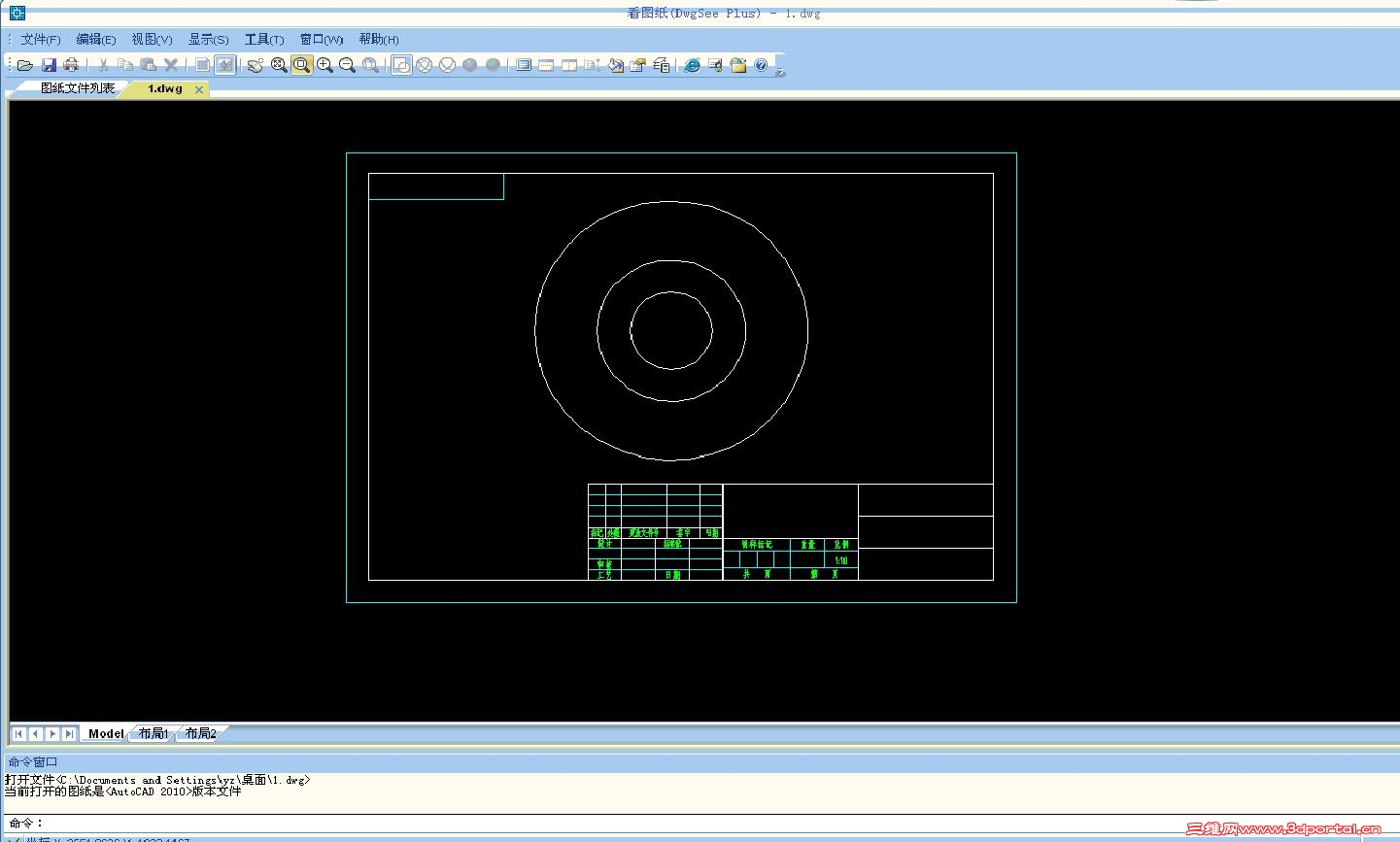This screenshot has height=842, width=1400.
Task: Open the 编辑(E) menu
Action: (x=96, y=39)
